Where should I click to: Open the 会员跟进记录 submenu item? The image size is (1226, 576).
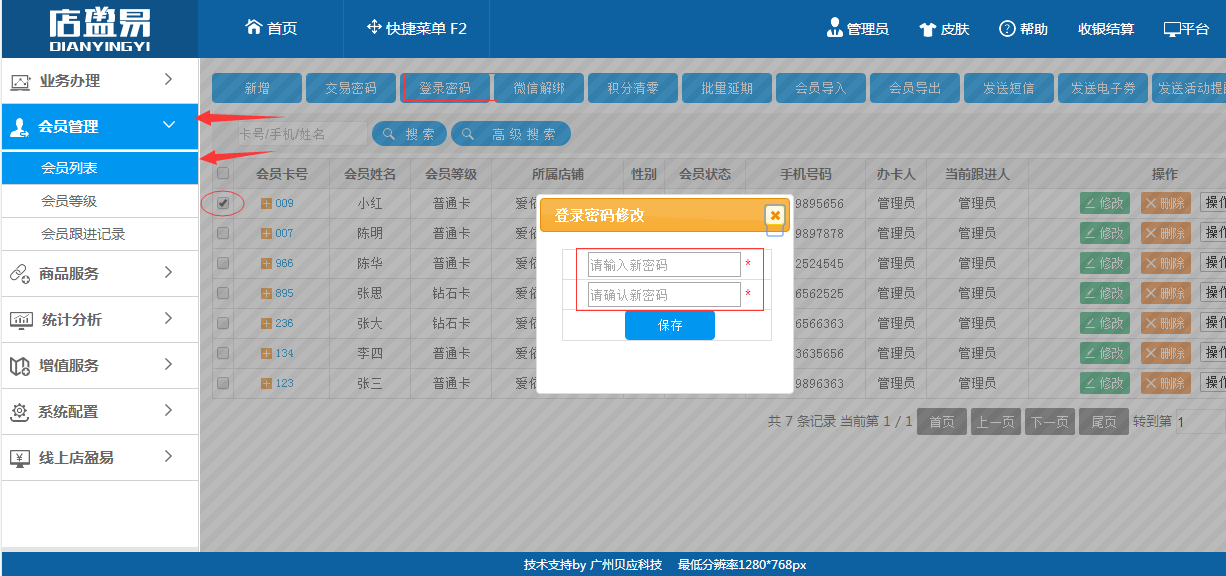click(x=100, y=234)
